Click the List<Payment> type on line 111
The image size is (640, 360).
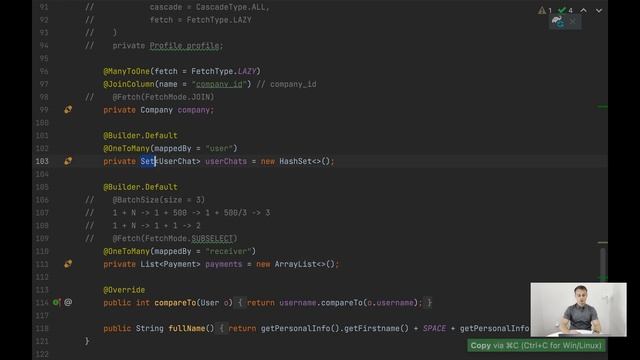[x=170, y=264]
